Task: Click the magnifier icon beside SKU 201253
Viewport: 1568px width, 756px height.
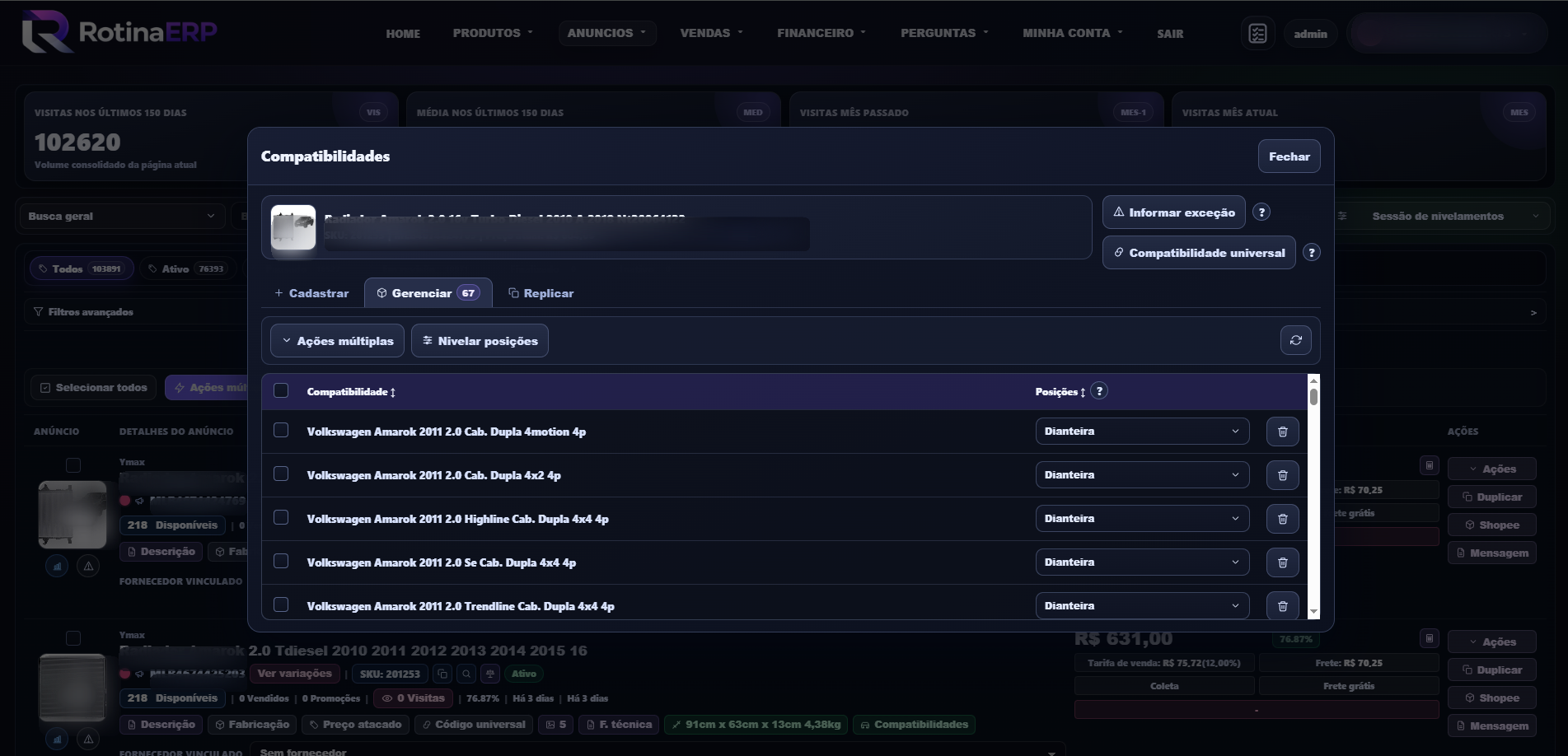Action: pyautogui.click(x=466, y=674)
